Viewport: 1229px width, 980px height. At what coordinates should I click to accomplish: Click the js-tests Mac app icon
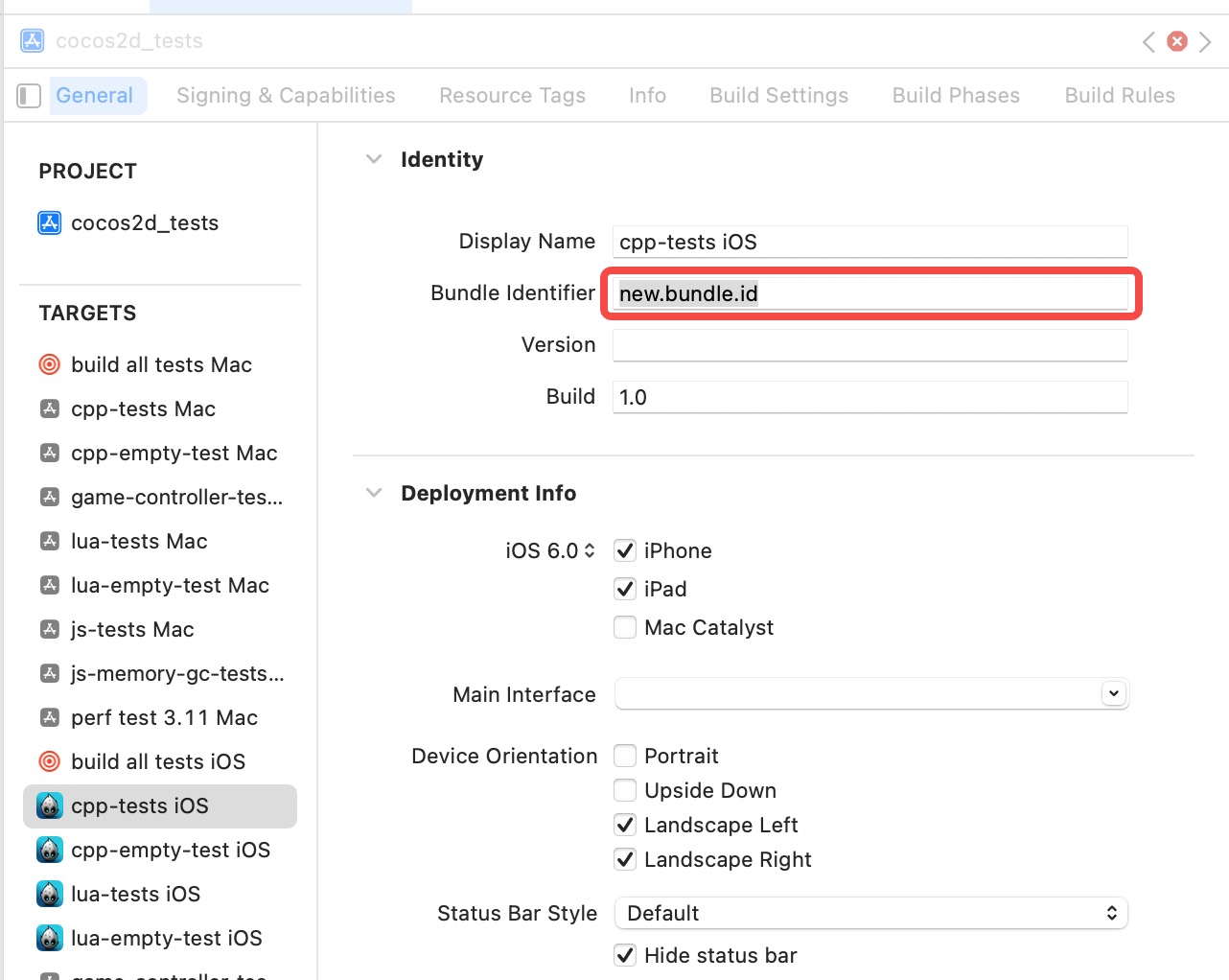(x=50, y=629)
